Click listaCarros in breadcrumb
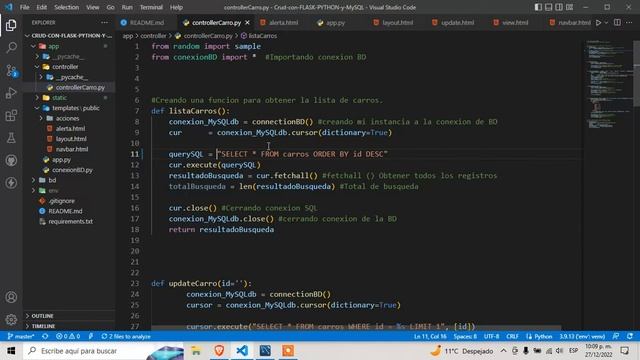This screenshot has height=360, width=640. tap(262, 36)
